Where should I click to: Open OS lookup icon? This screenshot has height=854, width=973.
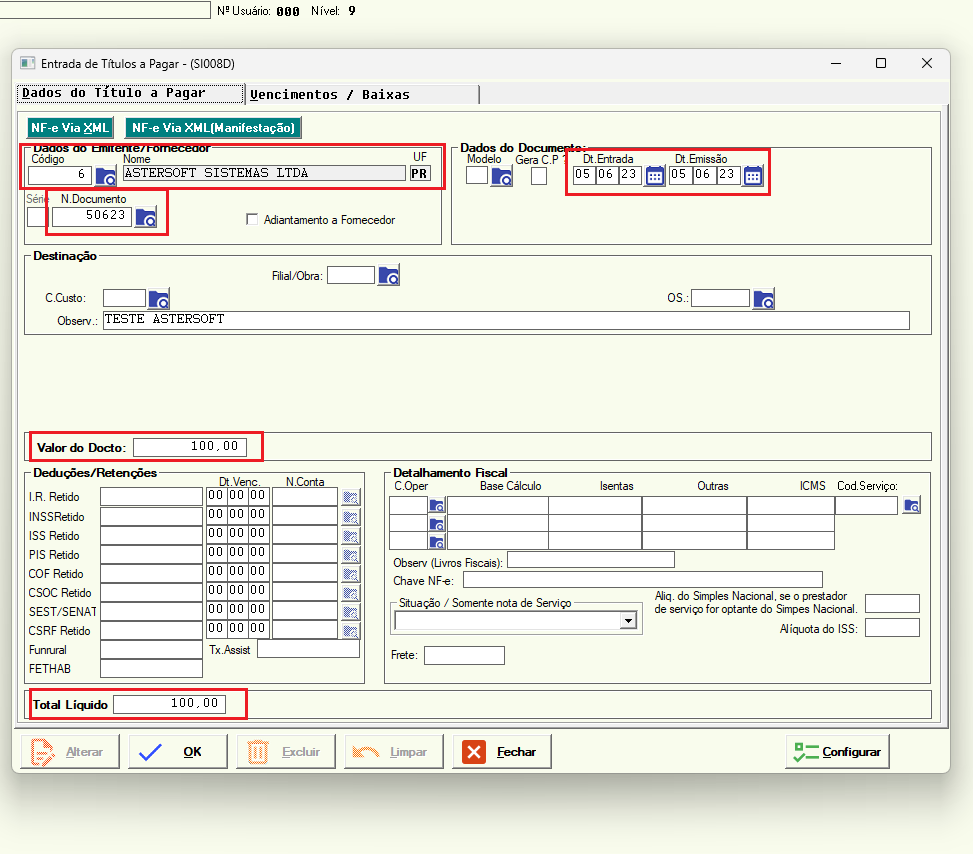pyautogui.click(x=763, y=299)
